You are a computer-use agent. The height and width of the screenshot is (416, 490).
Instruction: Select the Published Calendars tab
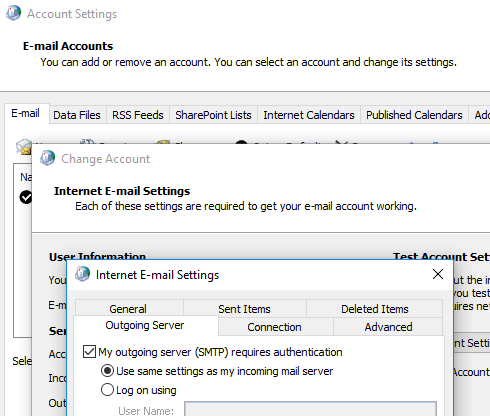coord(414,115)
